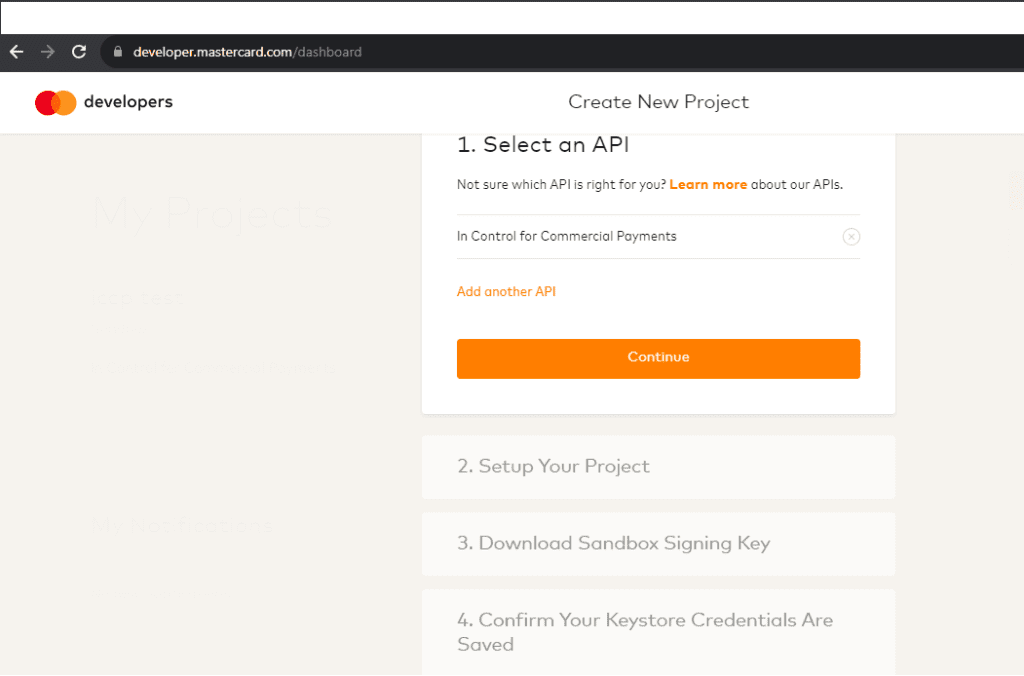The image size is (1024, 676).
Task: Click the 1. Select an API heading
Action: tap(543, 144)
